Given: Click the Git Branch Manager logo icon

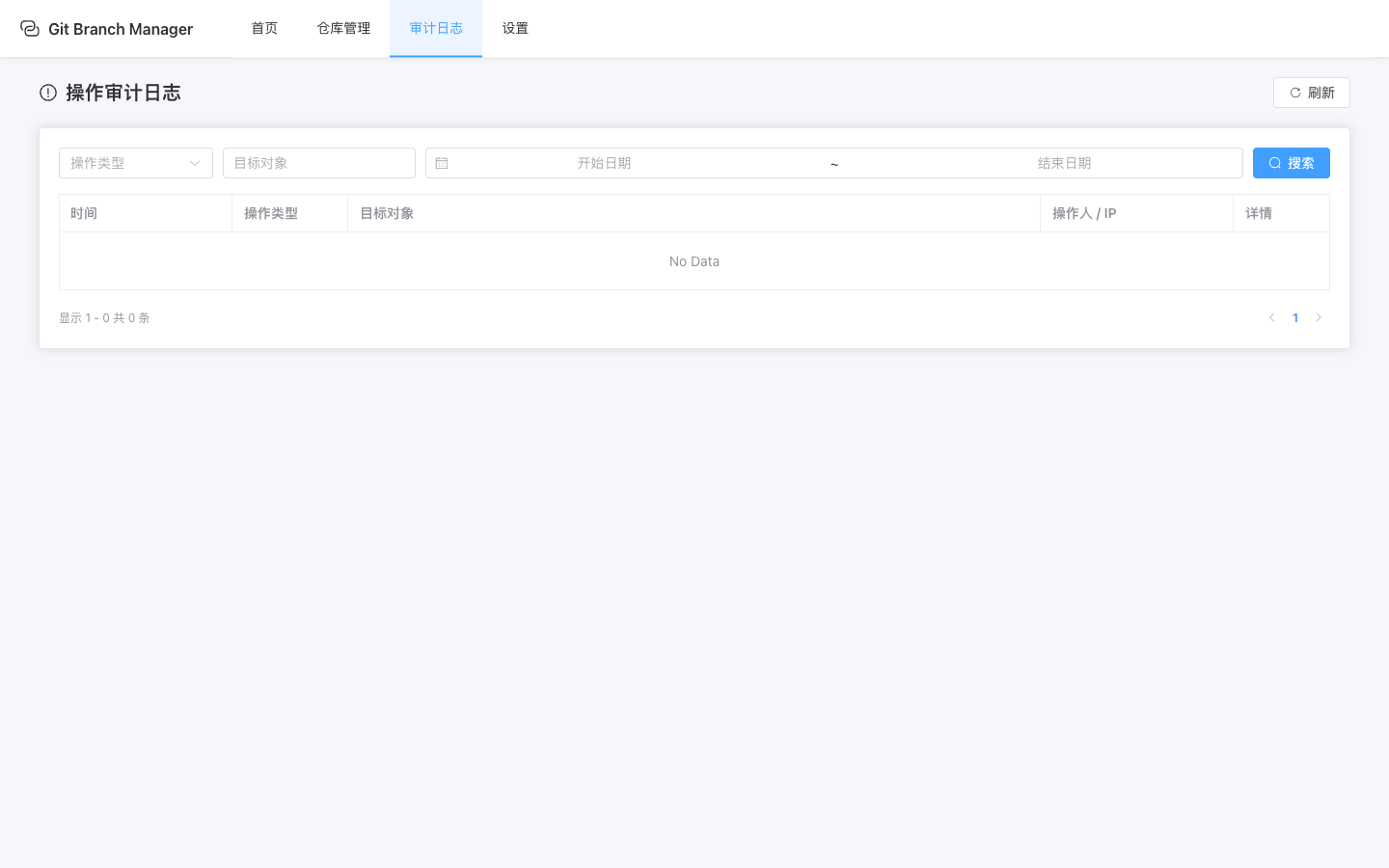Looking at the screenshot, I should tap(30, 29).
